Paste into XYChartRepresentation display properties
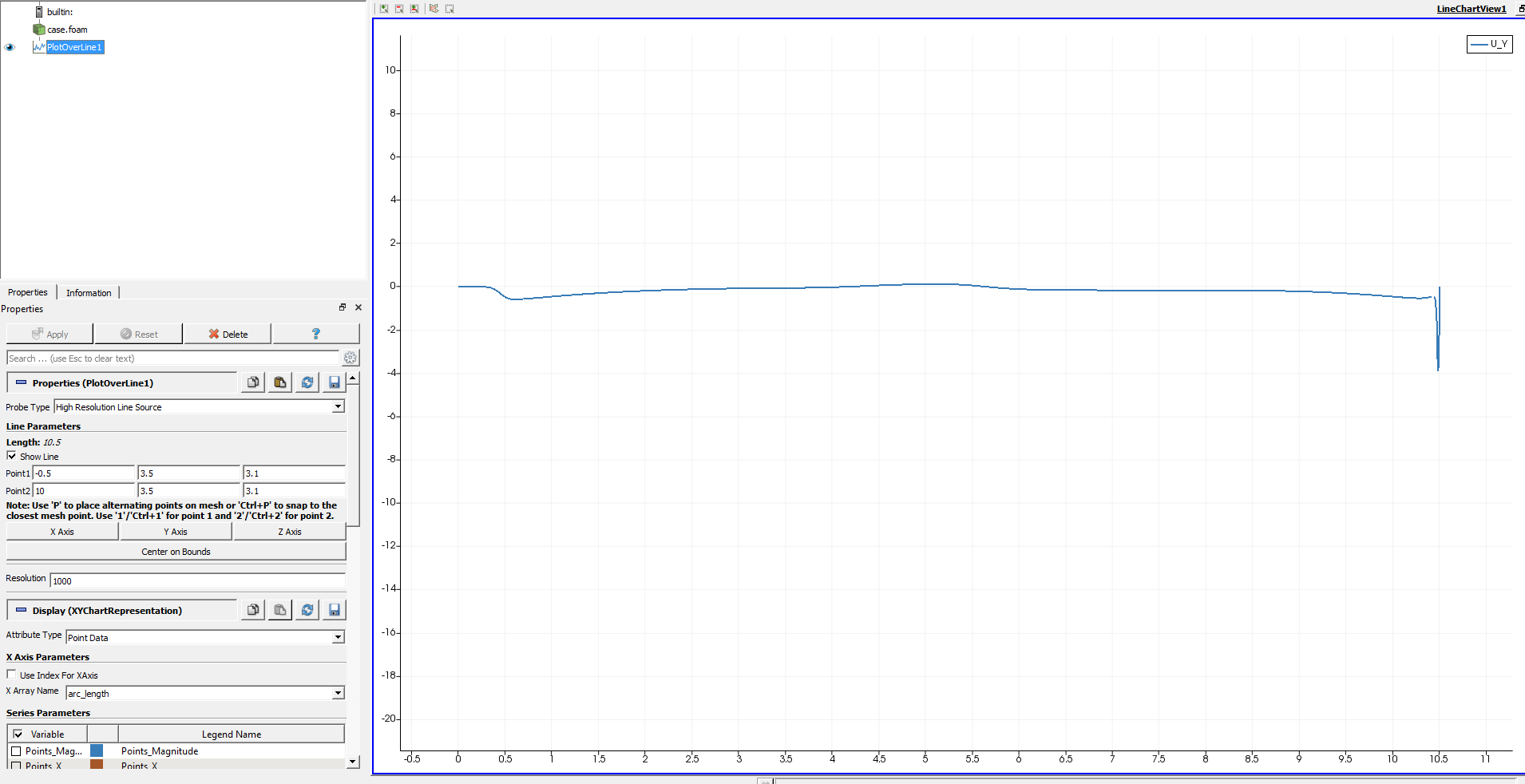Screen dimensions: 1525x784 point(280,610)
